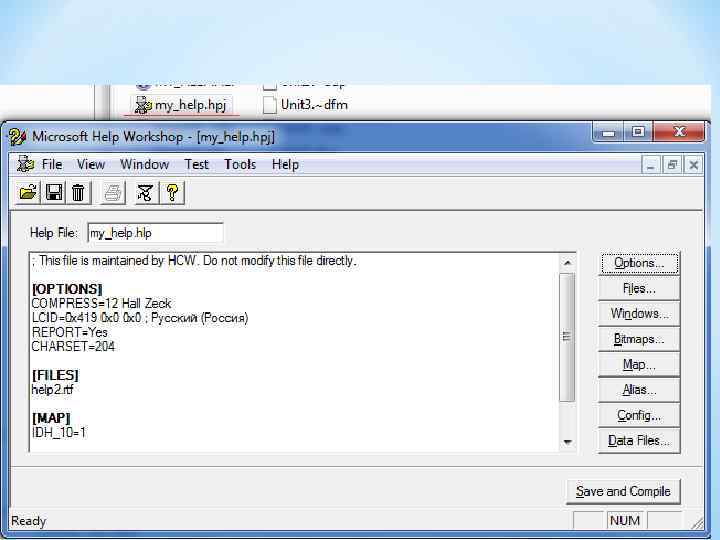Select Unit3.~dfm file in background folder window

305,105
